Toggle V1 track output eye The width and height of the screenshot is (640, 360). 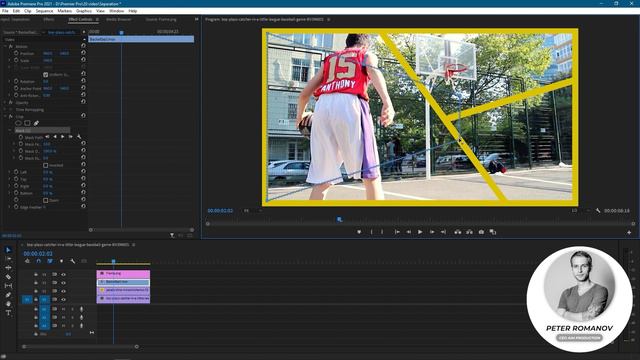coord(63,299)
